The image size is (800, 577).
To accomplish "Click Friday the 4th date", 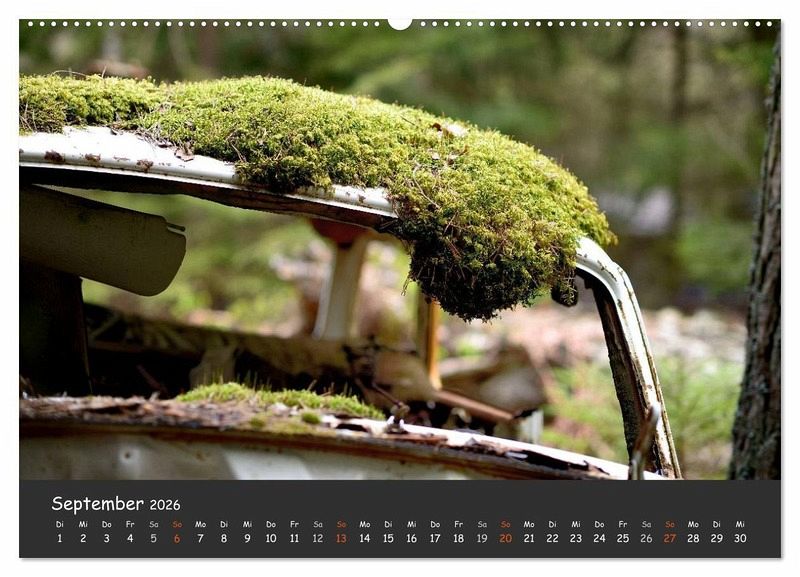I will tap(130, 538).
